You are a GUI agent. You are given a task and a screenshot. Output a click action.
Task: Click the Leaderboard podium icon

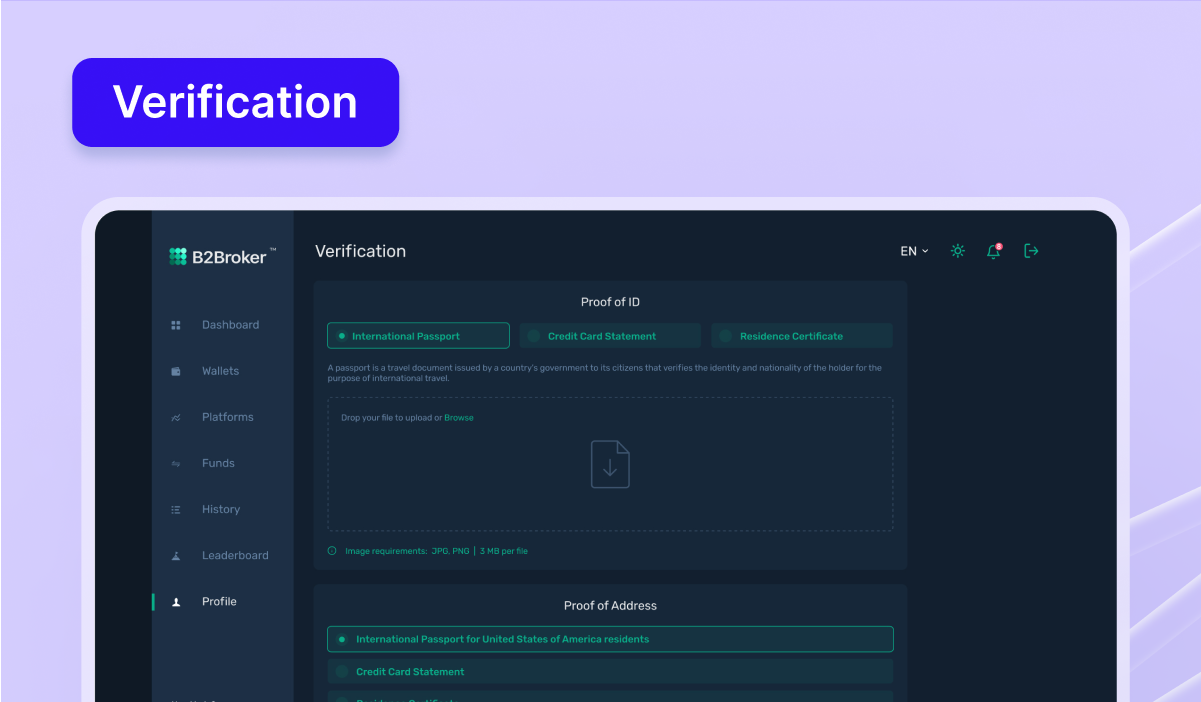click(x=176, y=555)
